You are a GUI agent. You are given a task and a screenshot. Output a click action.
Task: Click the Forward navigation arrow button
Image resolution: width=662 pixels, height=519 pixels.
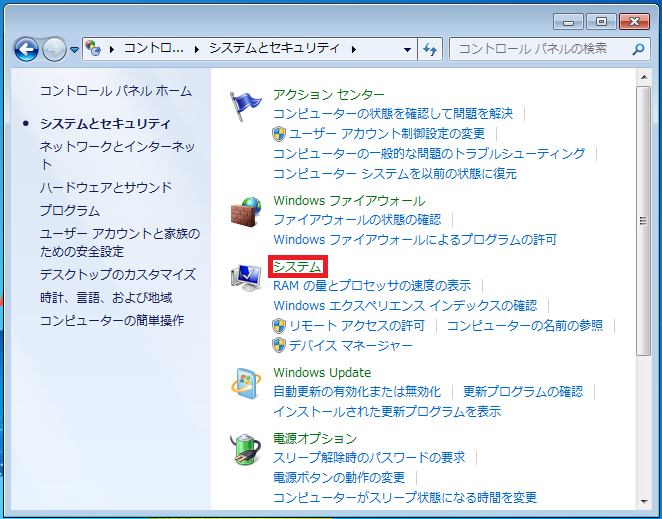click(x=54, y=49)
